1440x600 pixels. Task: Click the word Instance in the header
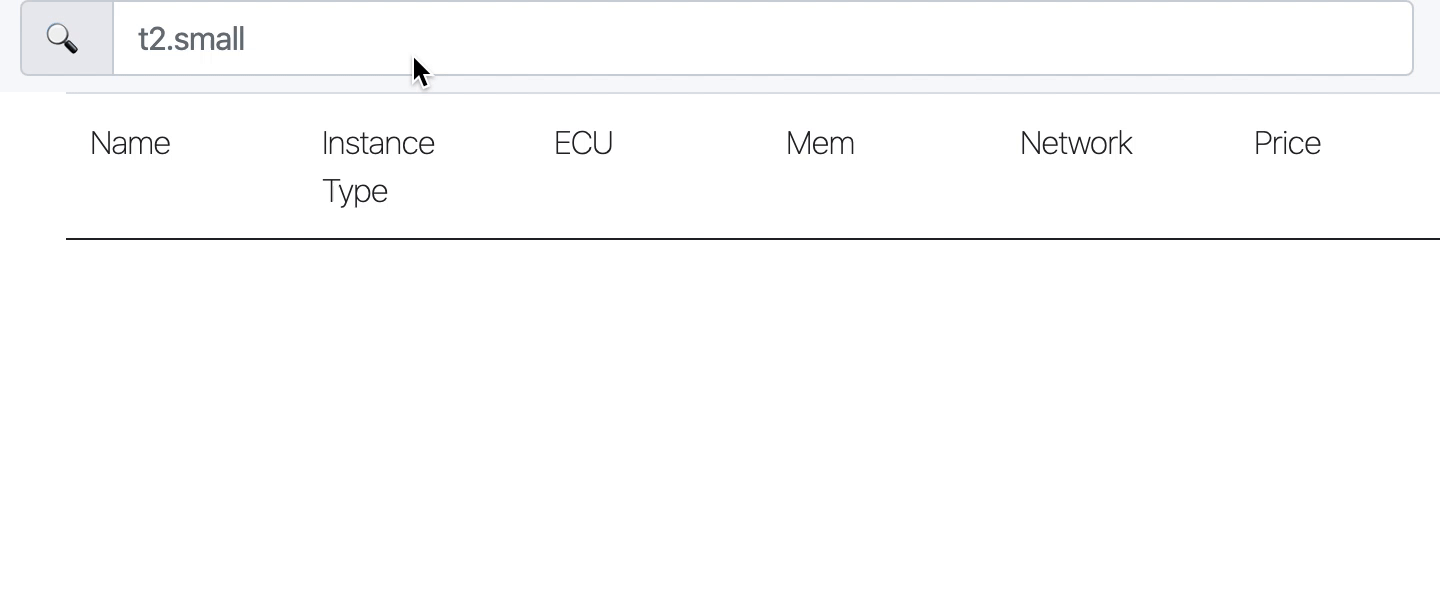pos(378,143)
